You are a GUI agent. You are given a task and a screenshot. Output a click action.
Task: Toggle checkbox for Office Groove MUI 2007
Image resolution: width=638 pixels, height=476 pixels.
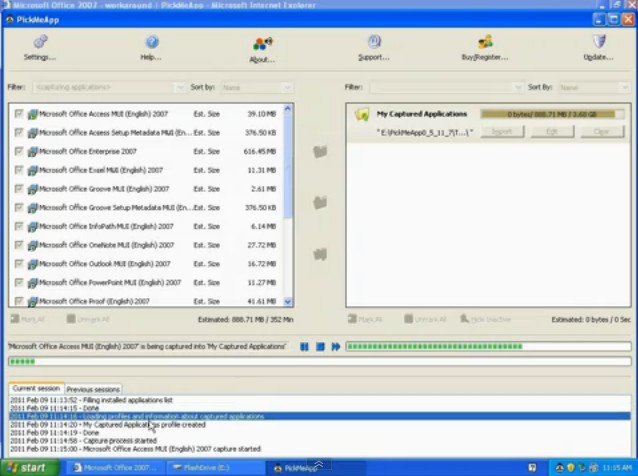pos(19,188)
